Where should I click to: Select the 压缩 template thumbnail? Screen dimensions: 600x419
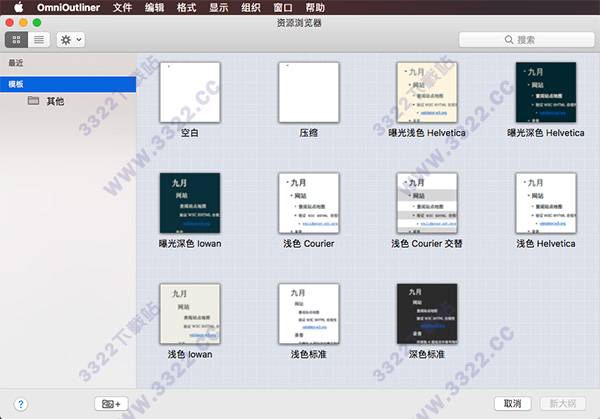(309, 92)
